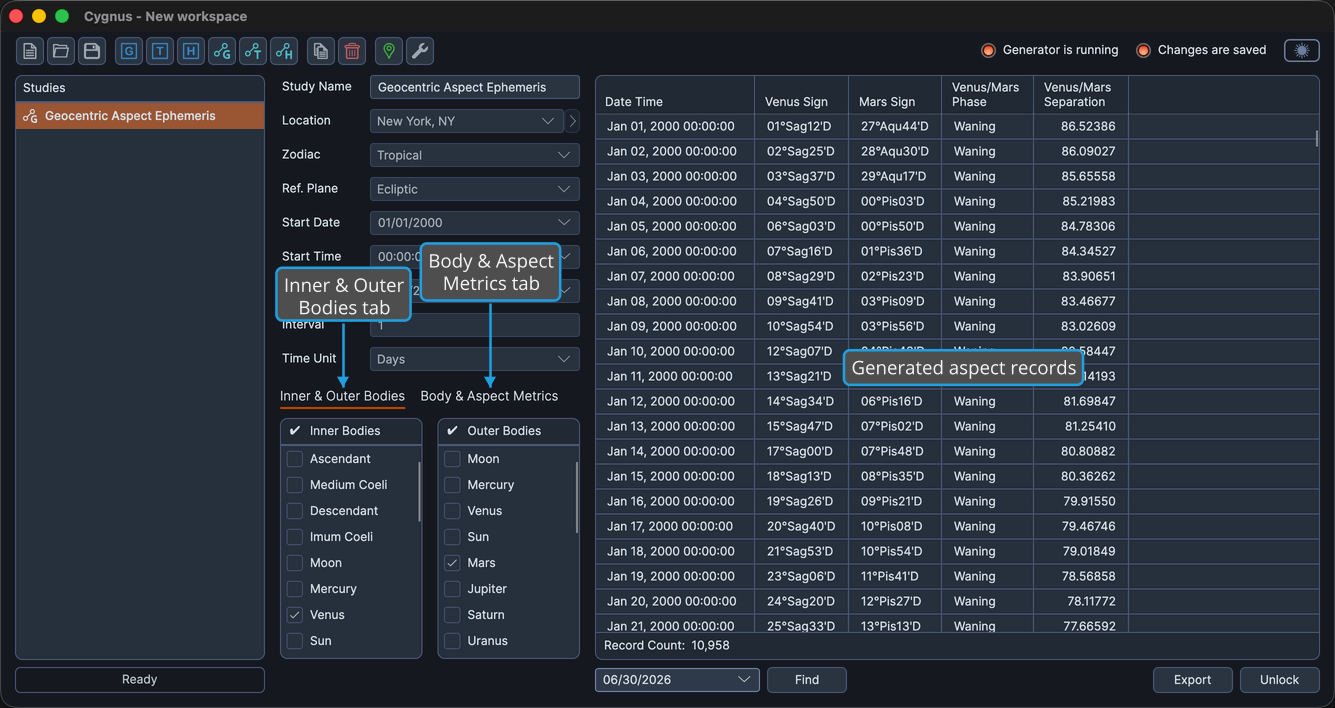Open the Time Unit dropdown Days
This screenshot has width=1335, height=708.
click(x=474, y=359)
